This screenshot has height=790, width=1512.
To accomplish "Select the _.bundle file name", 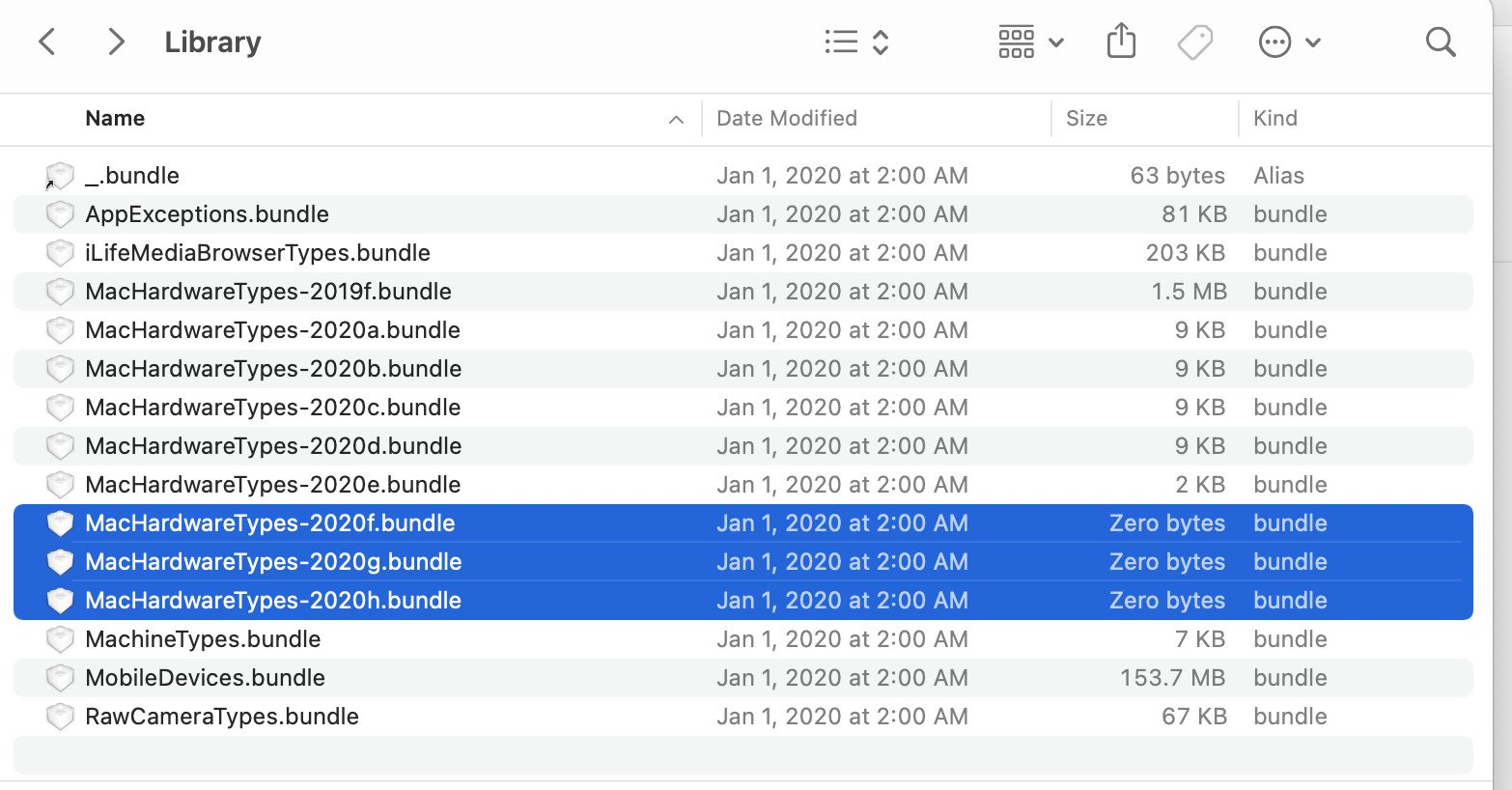I will coord(132,176).
